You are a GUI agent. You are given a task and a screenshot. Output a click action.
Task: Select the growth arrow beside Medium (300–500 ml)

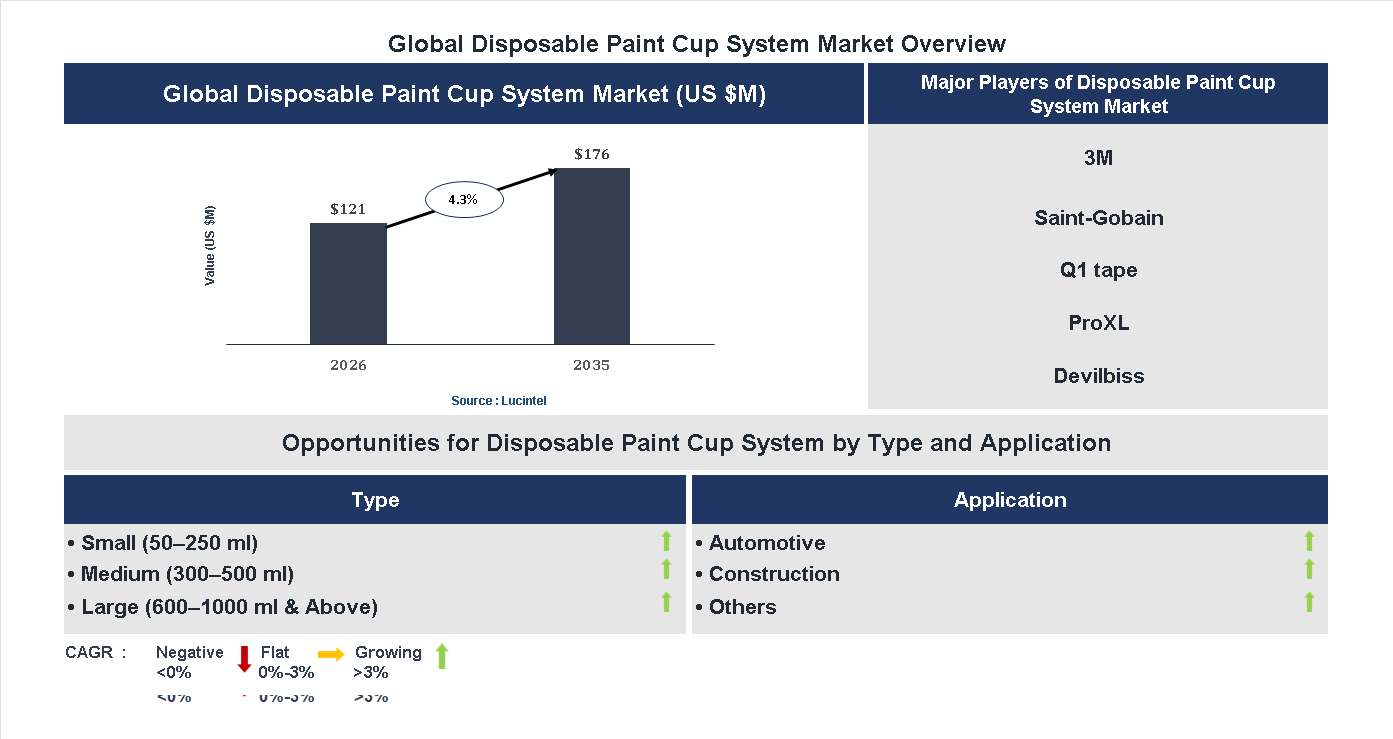[x=666, y=571]
